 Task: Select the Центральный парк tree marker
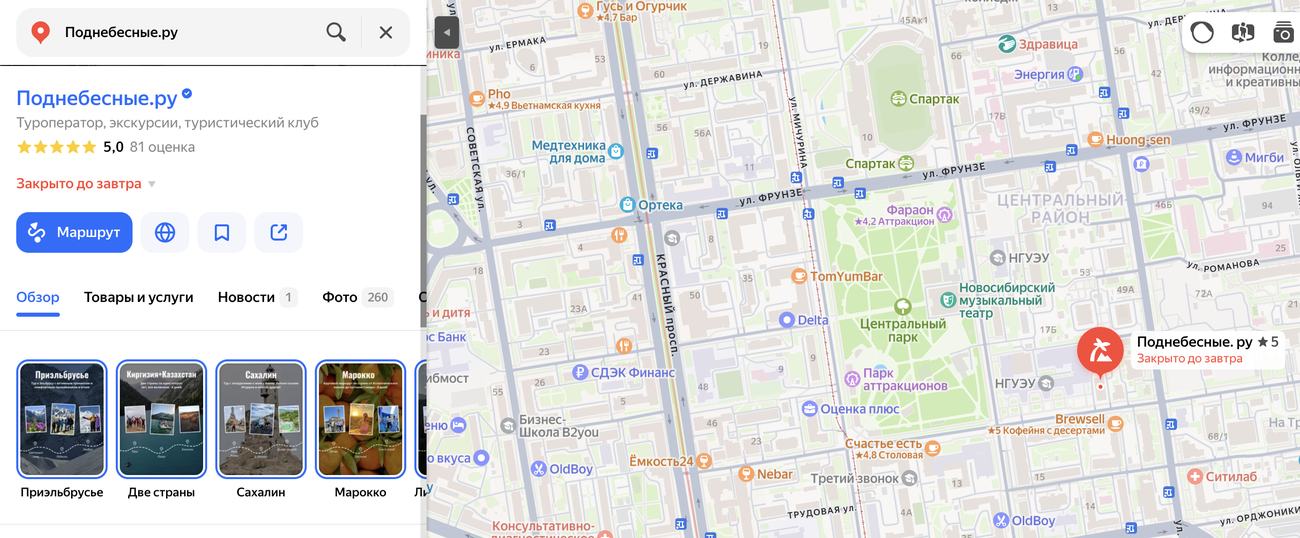[903, 307]
